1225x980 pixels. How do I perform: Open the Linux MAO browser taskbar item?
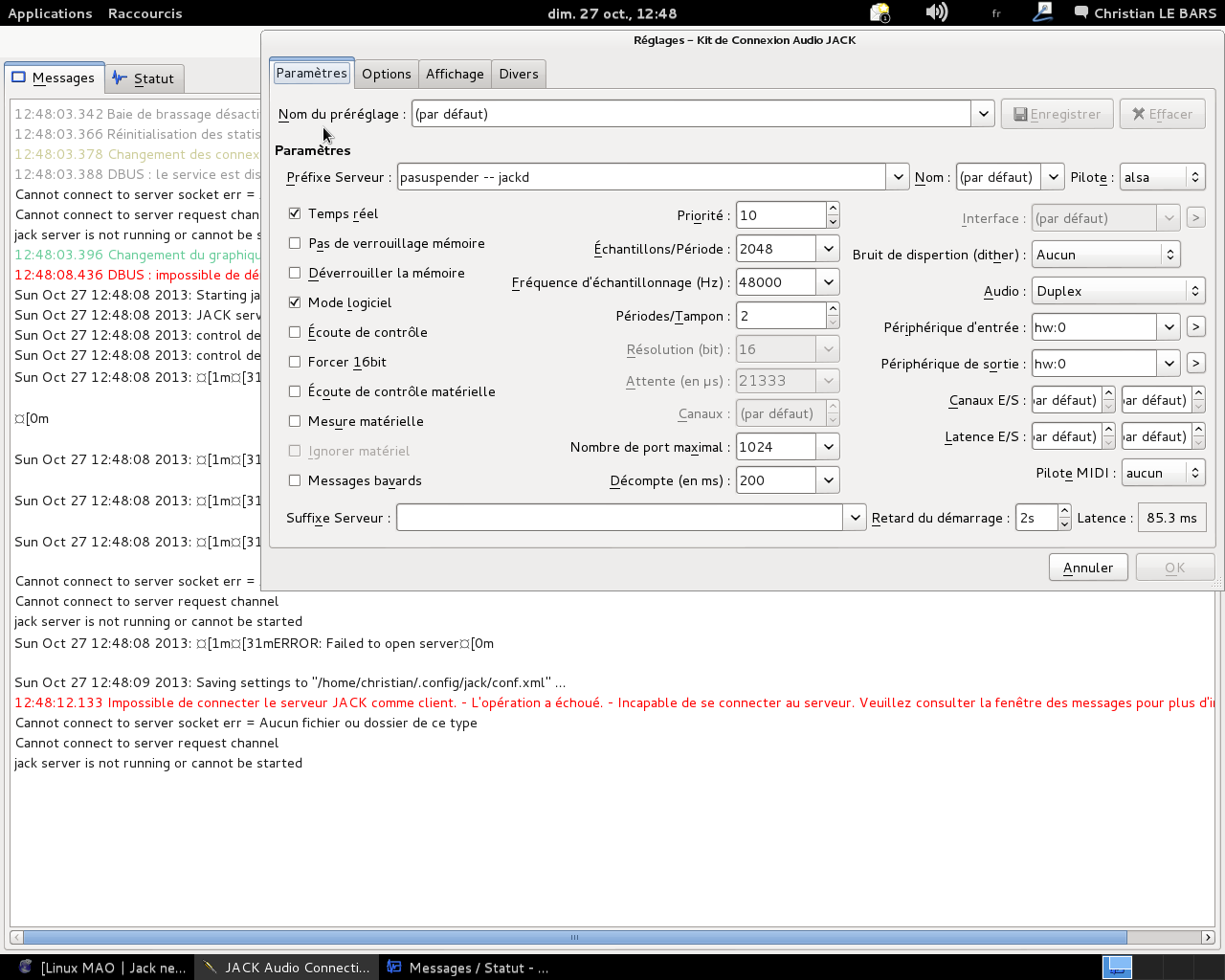pos(102,968)
